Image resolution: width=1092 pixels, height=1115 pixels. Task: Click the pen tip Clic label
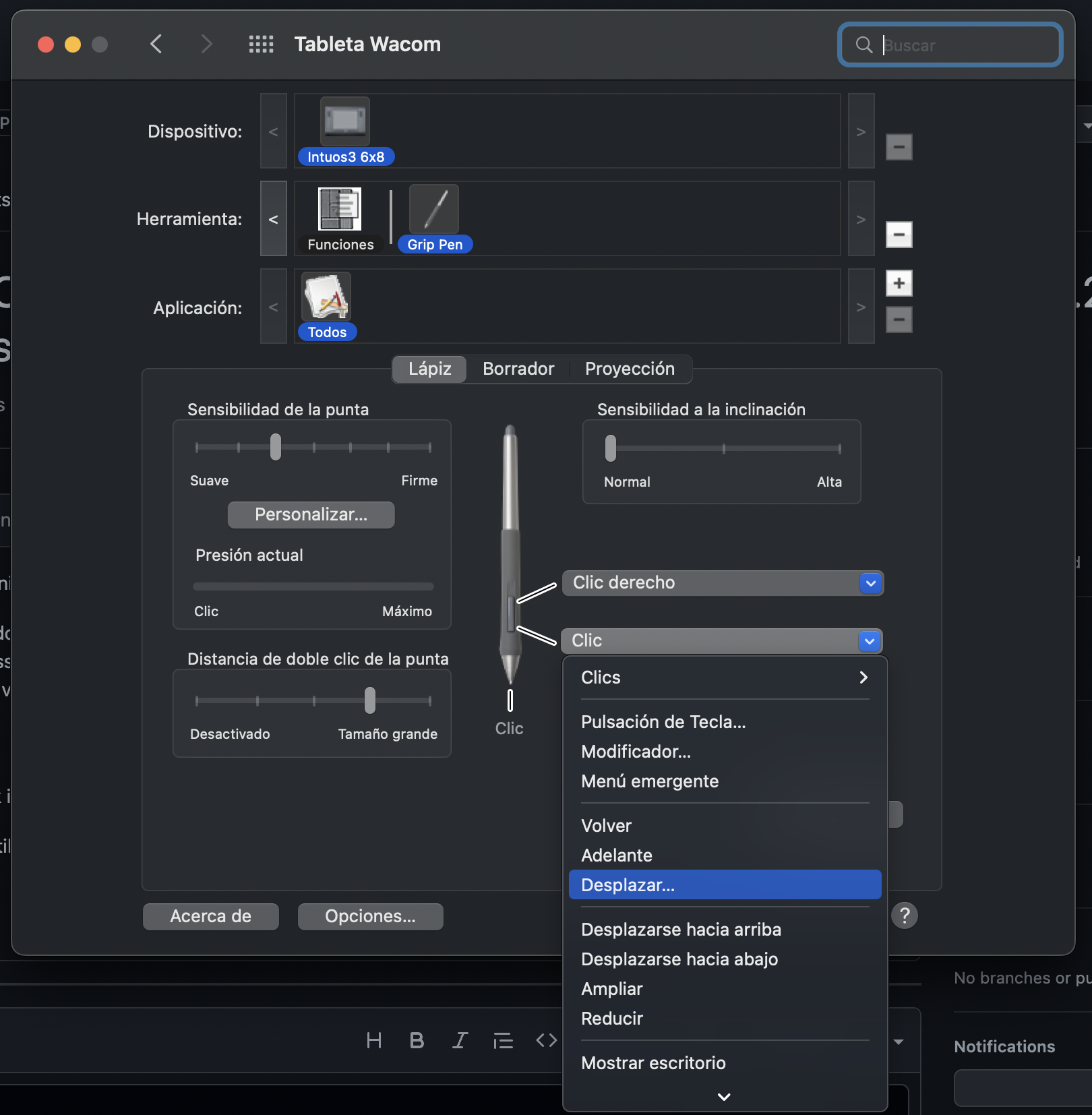point(509,729)
